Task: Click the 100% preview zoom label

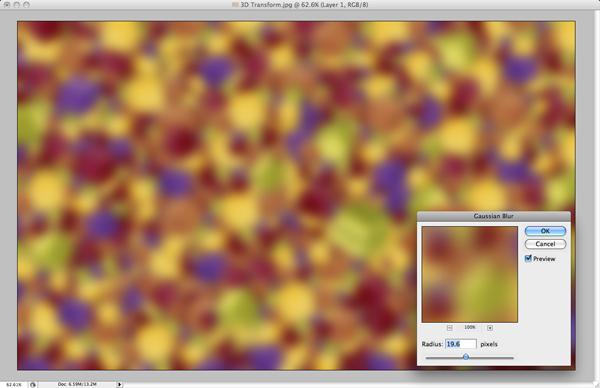Action: (470, 328)
